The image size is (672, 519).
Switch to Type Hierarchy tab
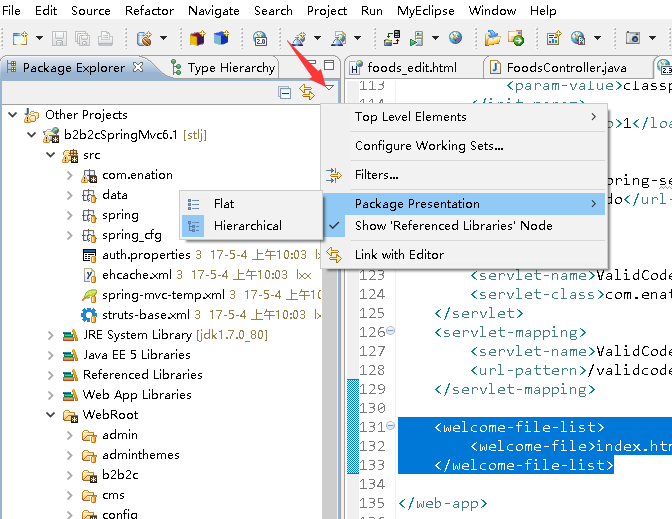click(x=223, y=68)
